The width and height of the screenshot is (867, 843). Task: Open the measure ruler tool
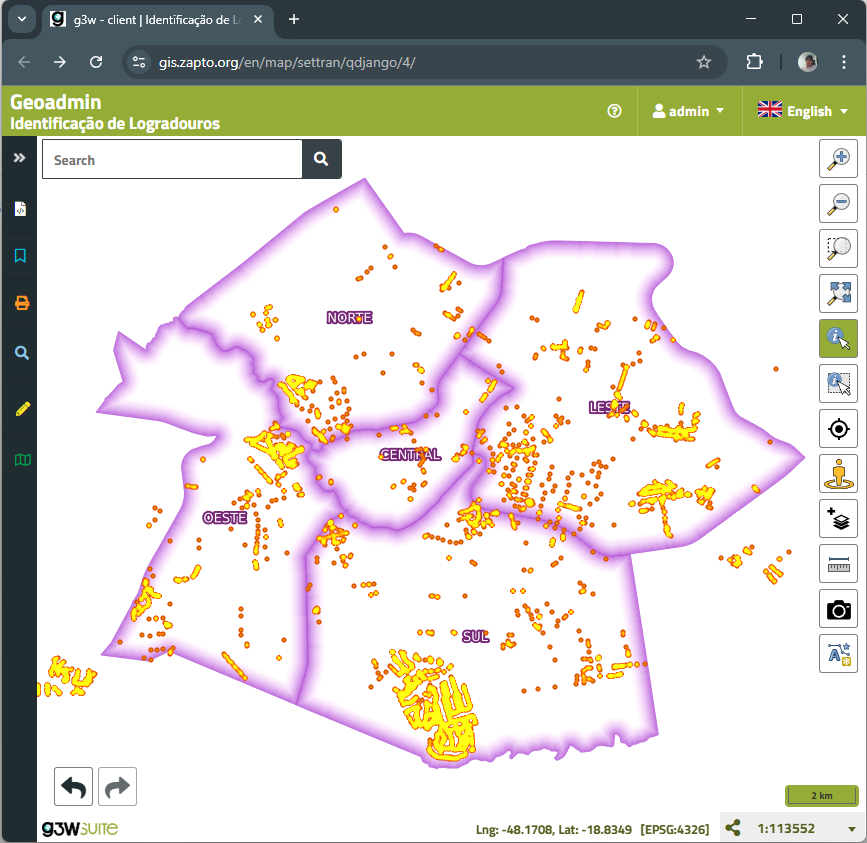coord(838,564)
